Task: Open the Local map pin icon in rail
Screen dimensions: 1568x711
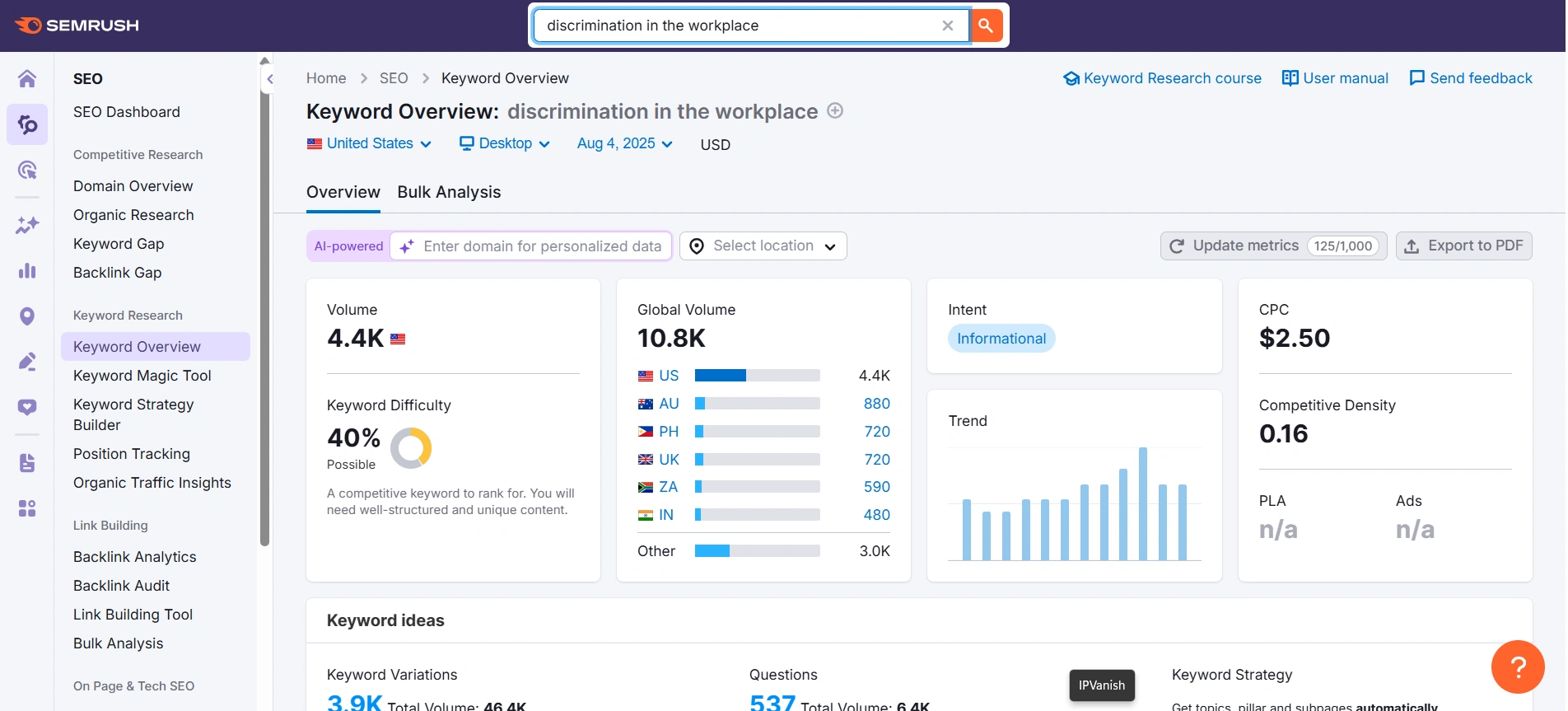Action: [27, 316]
